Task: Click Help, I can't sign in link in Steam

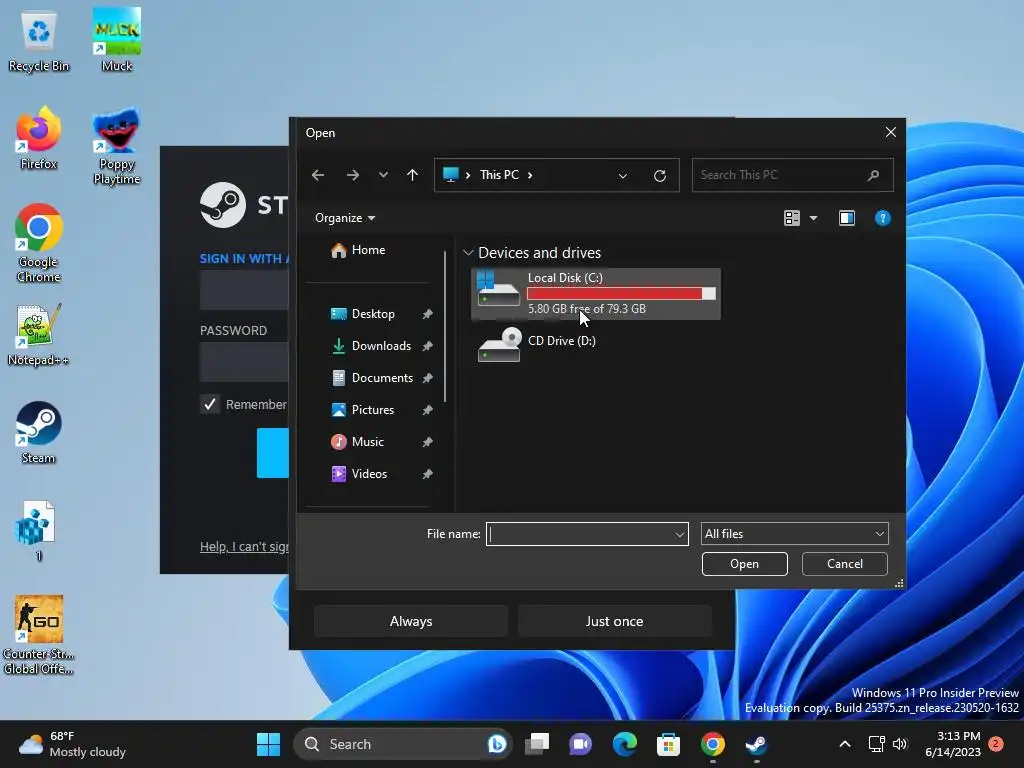Action: [244, 547]
